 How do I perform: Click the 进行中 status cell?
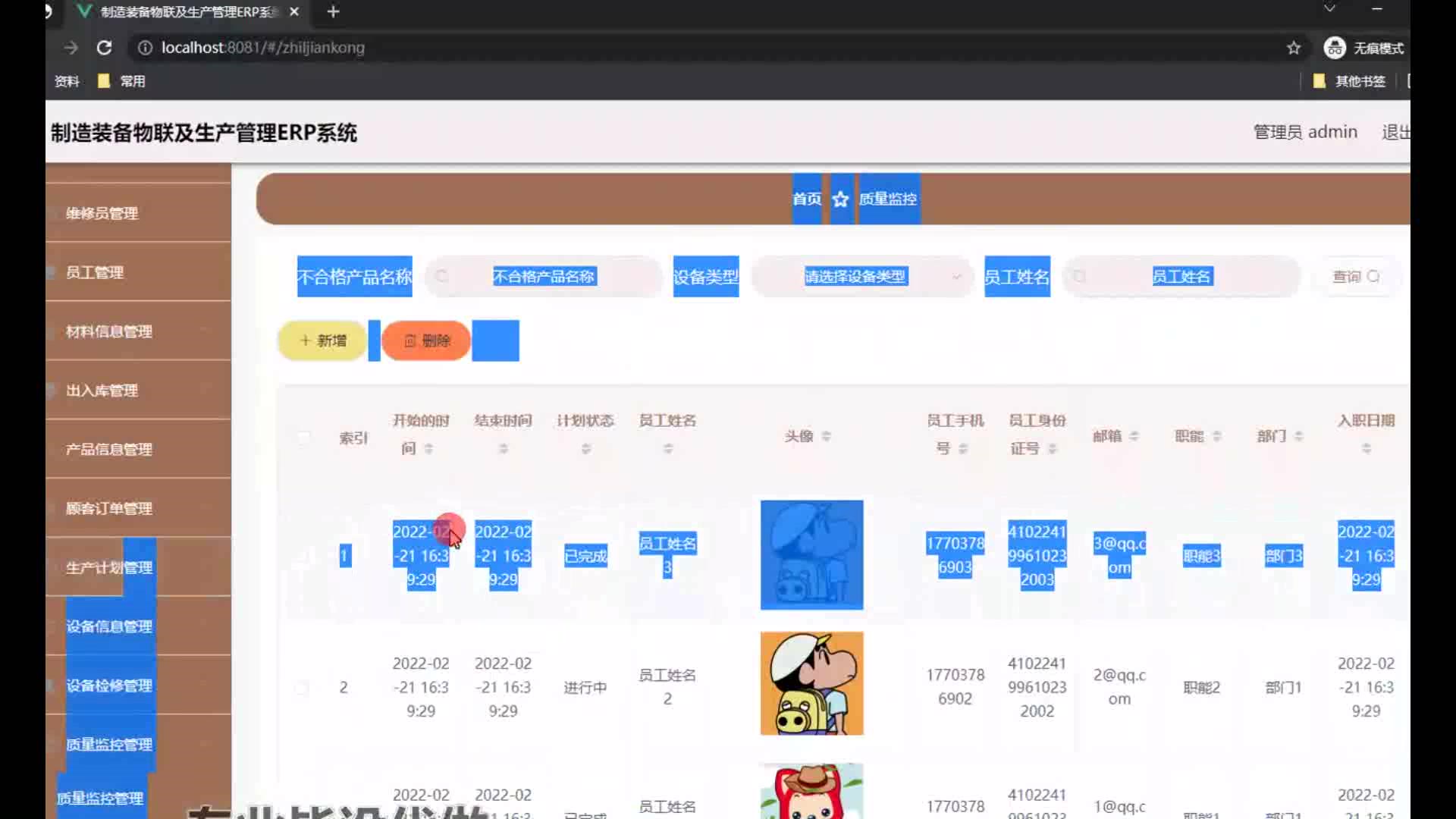(x=585, y=688)
